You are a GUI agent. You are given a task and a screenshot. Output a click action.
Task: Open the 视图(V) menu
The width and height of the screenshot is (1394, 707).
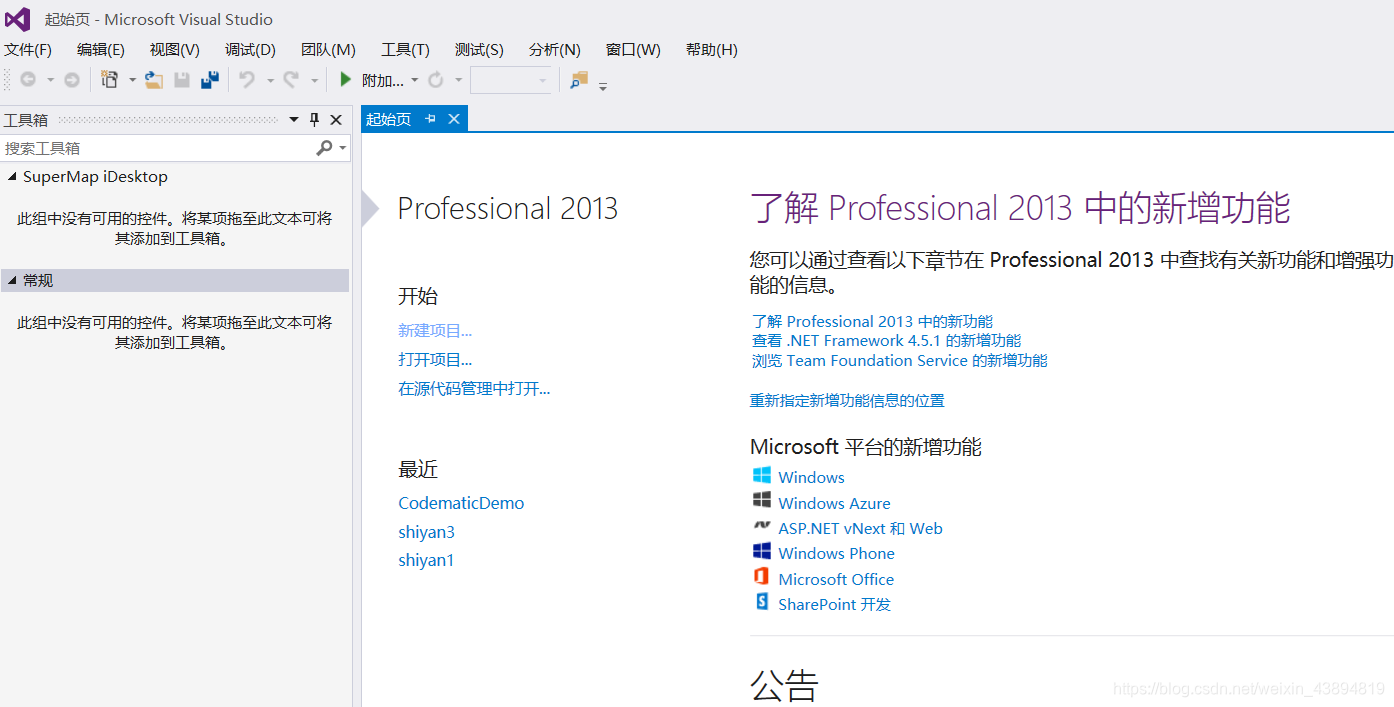click(175, 50)
